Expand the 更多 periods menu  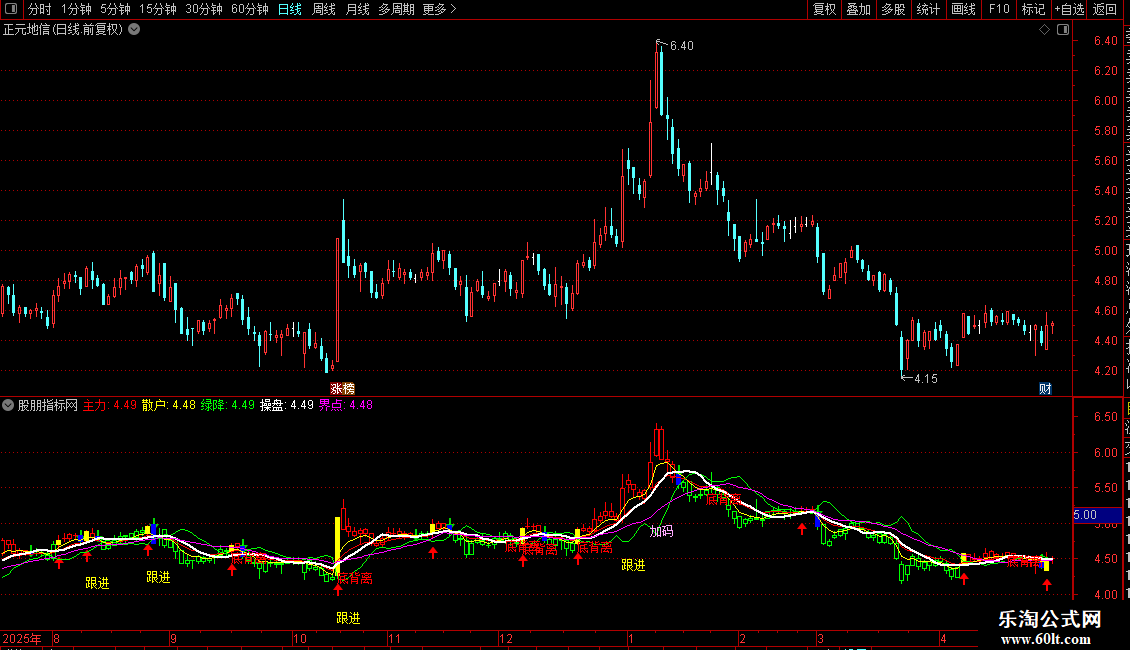[439, 9]
